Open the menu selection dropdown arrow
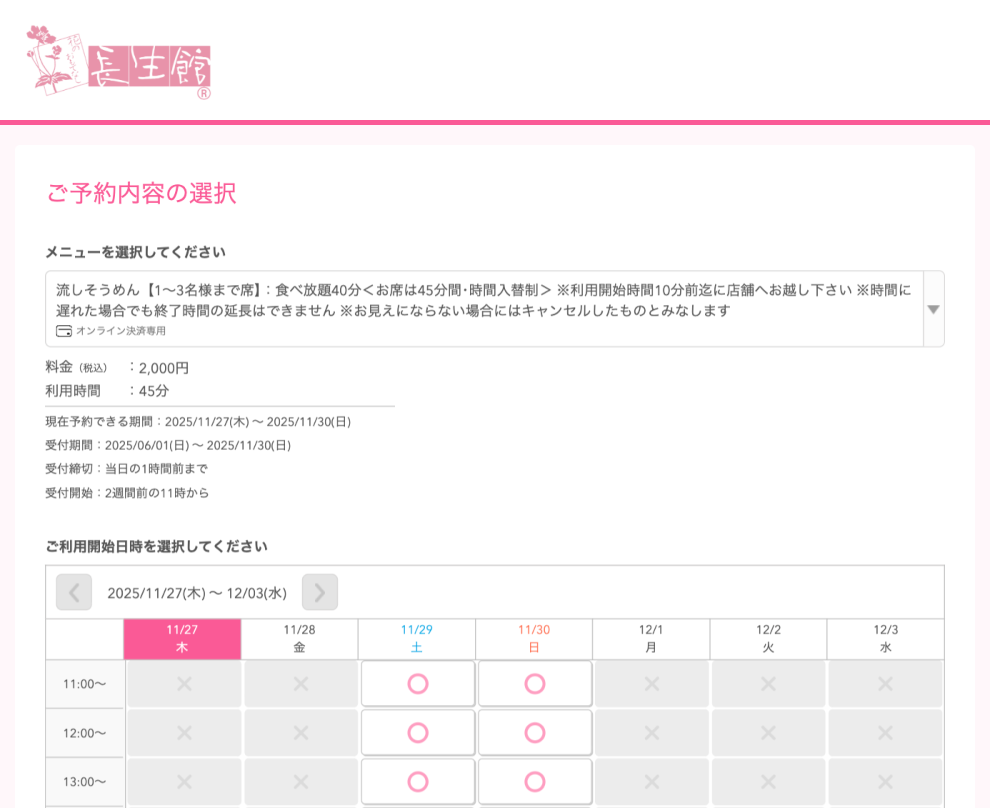 point(933,309)
